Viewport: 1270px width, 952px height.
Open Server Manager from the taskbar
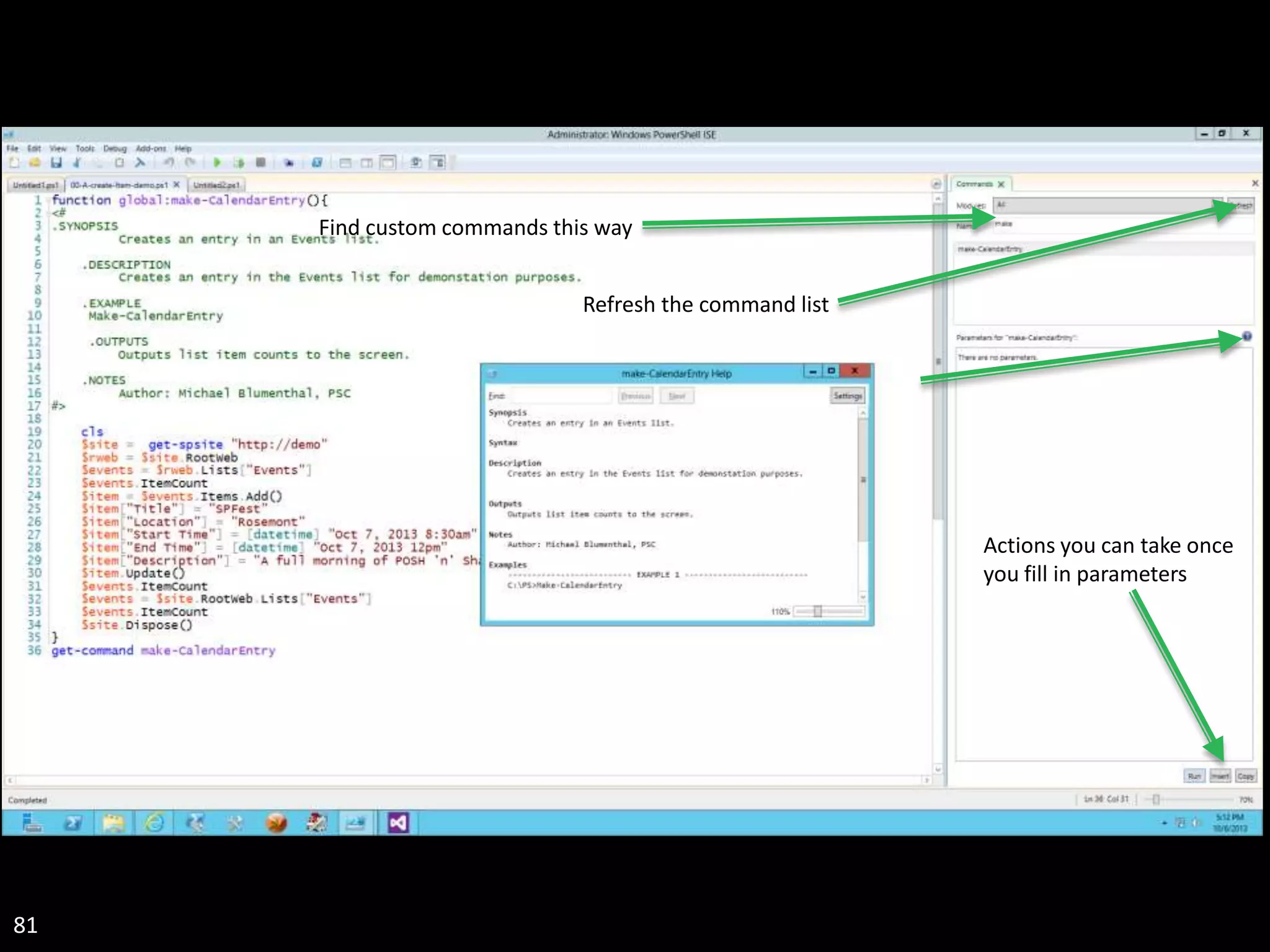point(32,823)
